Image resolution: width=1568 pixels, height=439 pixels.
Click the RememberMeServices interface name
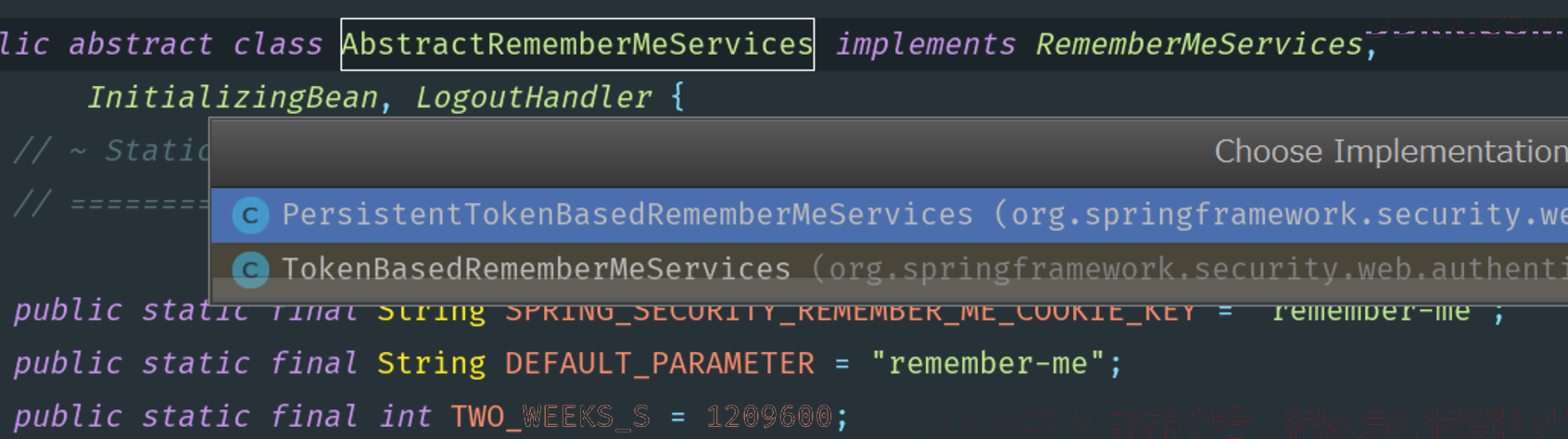click(x=1199, y=44)
